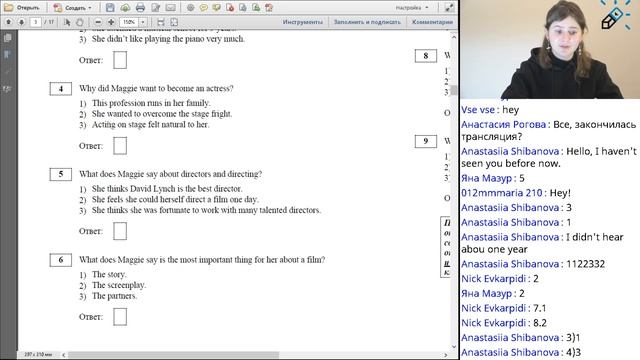The image size is (640, 360).
Task: Click the number 6 question box
Action: click(x=61, y=260)
